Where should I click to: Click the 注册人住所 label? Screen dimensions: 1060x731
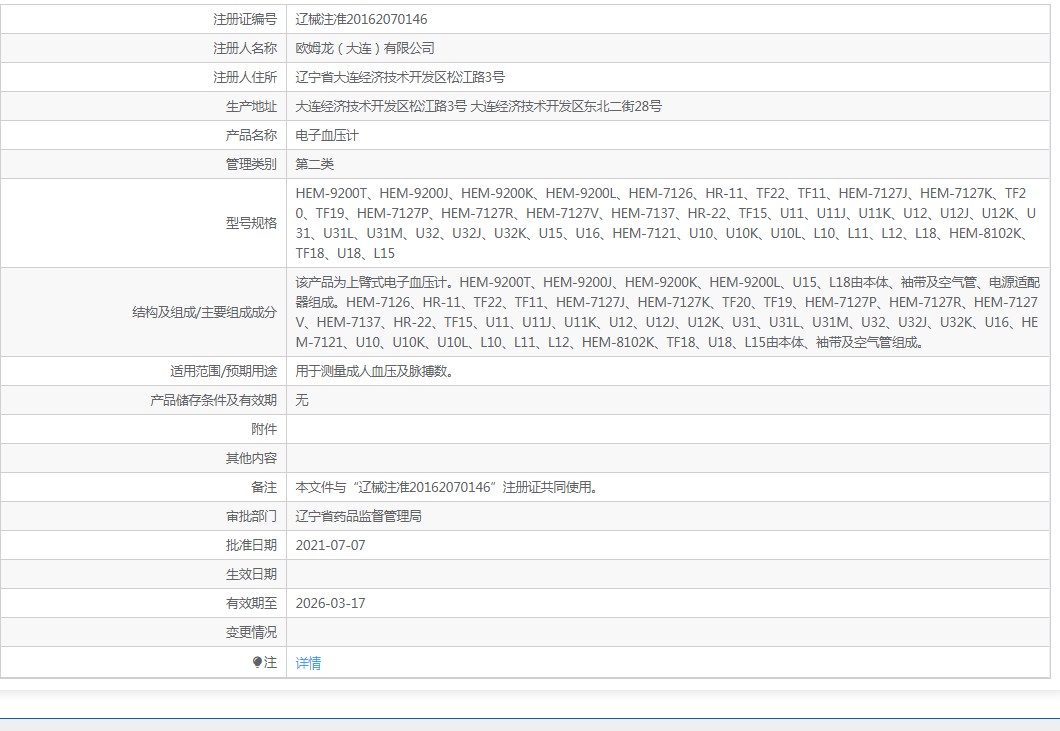click(x=245, y=77)
